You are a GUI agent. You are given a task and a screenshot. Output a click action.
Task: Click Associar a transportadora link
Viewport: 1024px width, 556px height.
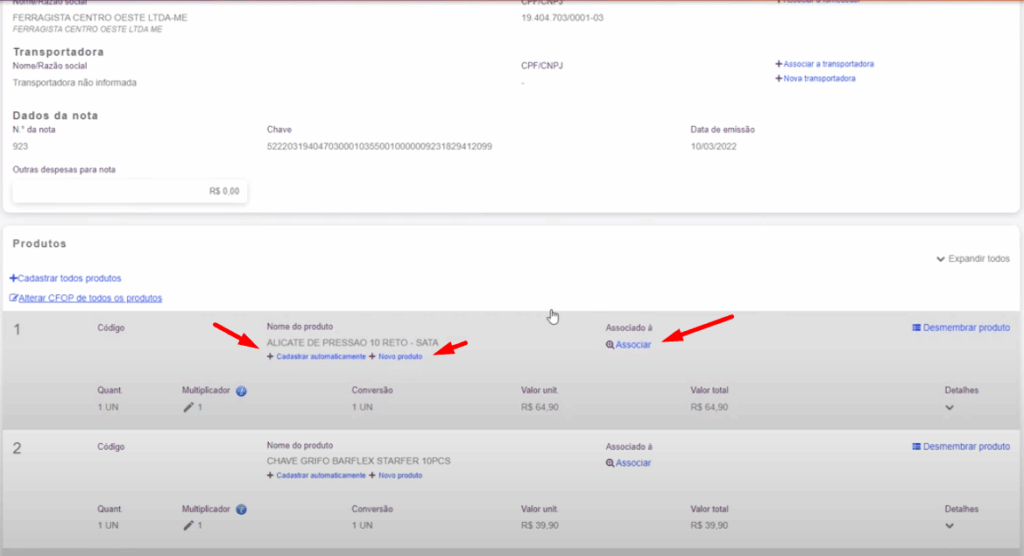click(x=824, y=64)
